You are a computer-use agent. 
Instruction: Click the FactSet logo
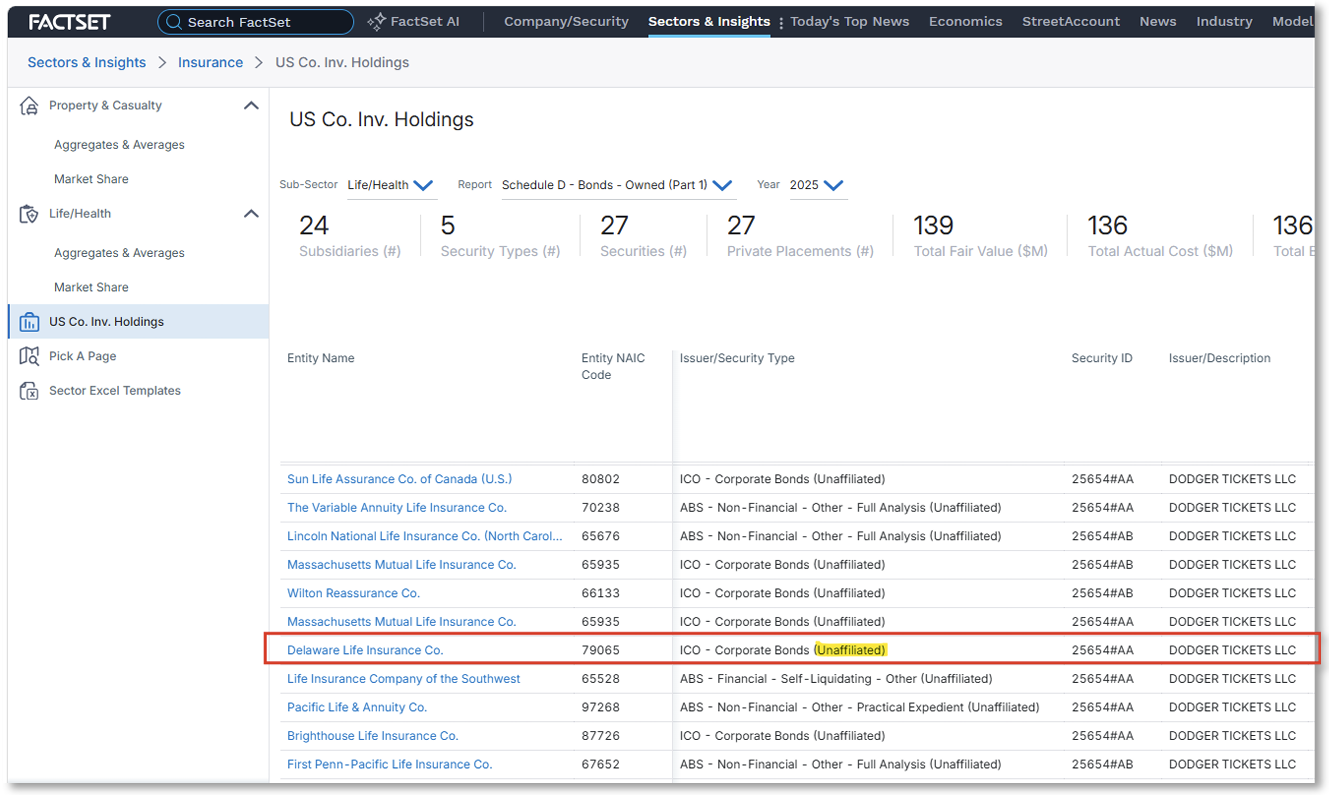(x=69, y=21)
